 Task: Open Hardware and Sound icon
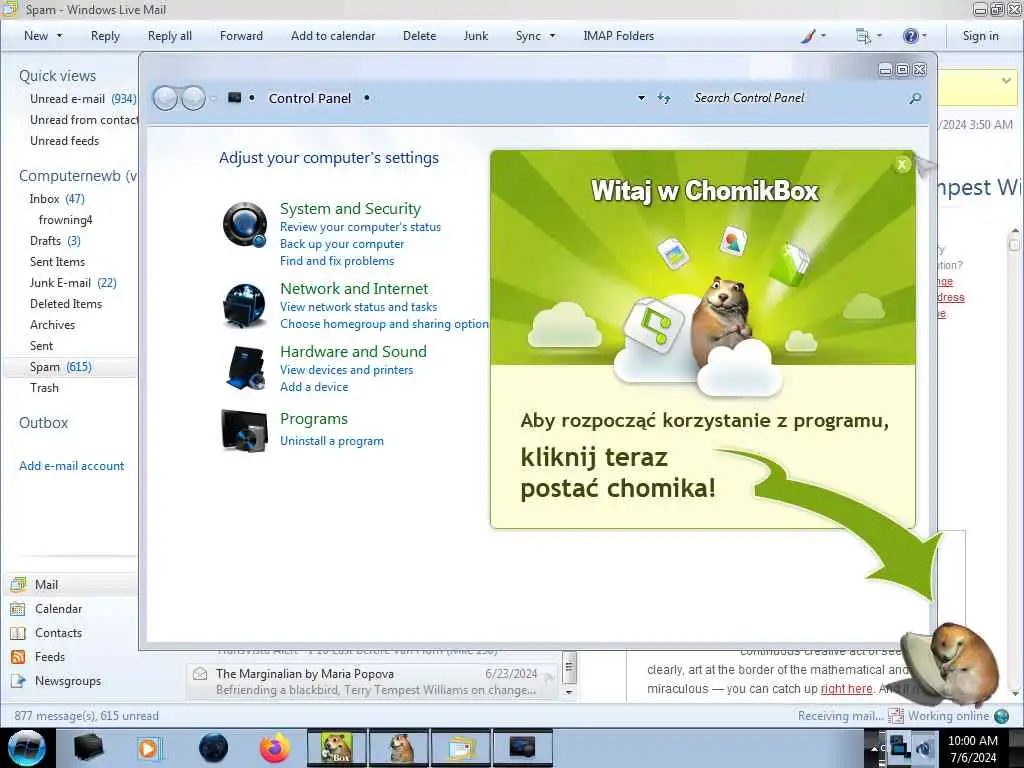tap(246, 368)
